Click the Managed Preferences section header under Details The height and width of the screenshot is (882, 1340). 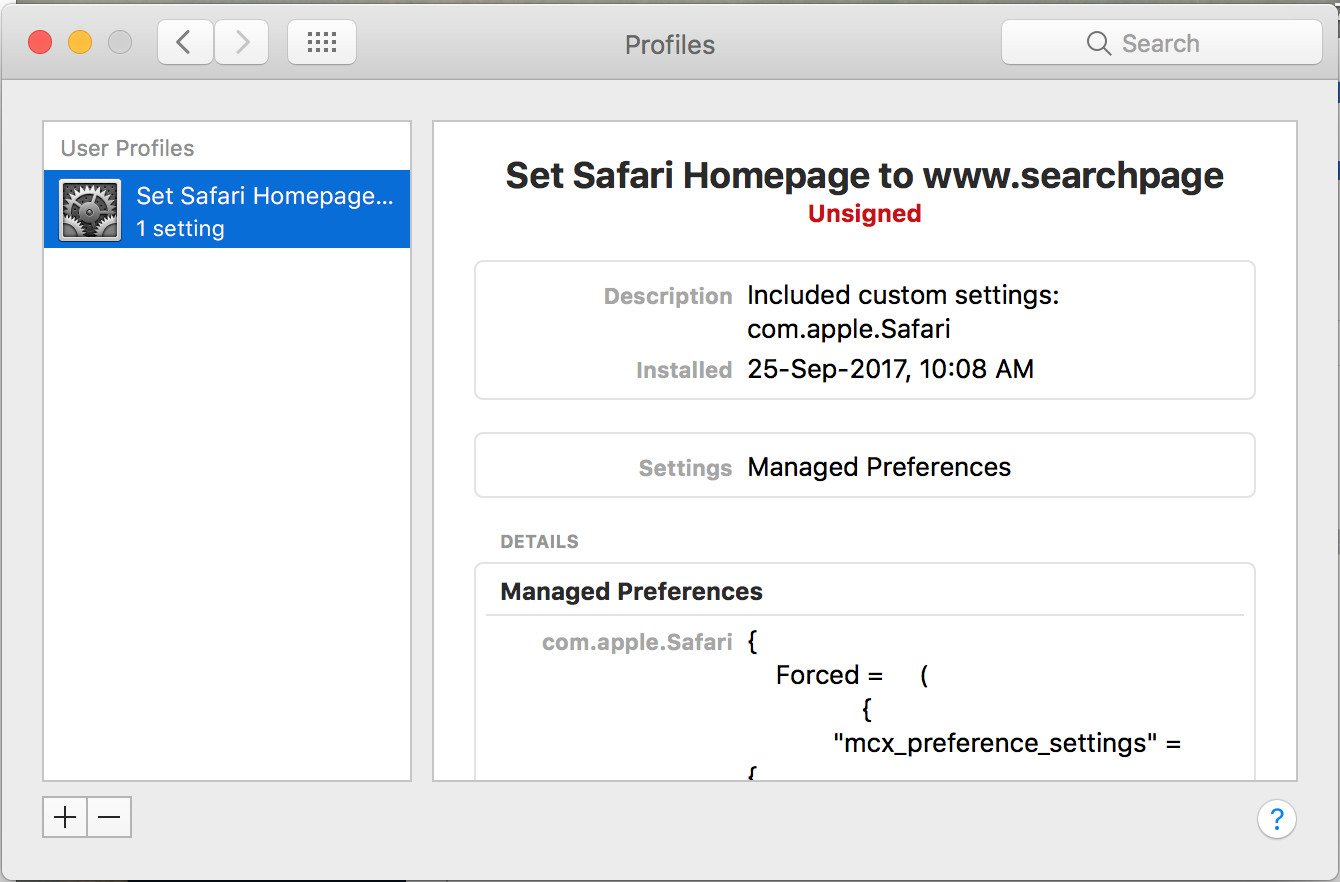631,591
